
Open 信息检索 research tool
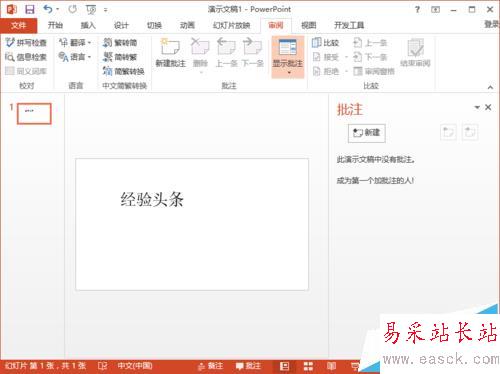pos(26,57)
